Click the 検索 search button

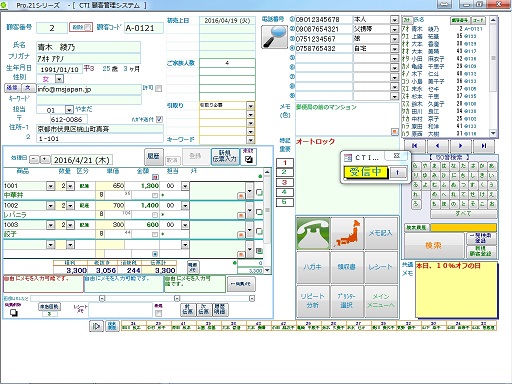pos(433,246)
